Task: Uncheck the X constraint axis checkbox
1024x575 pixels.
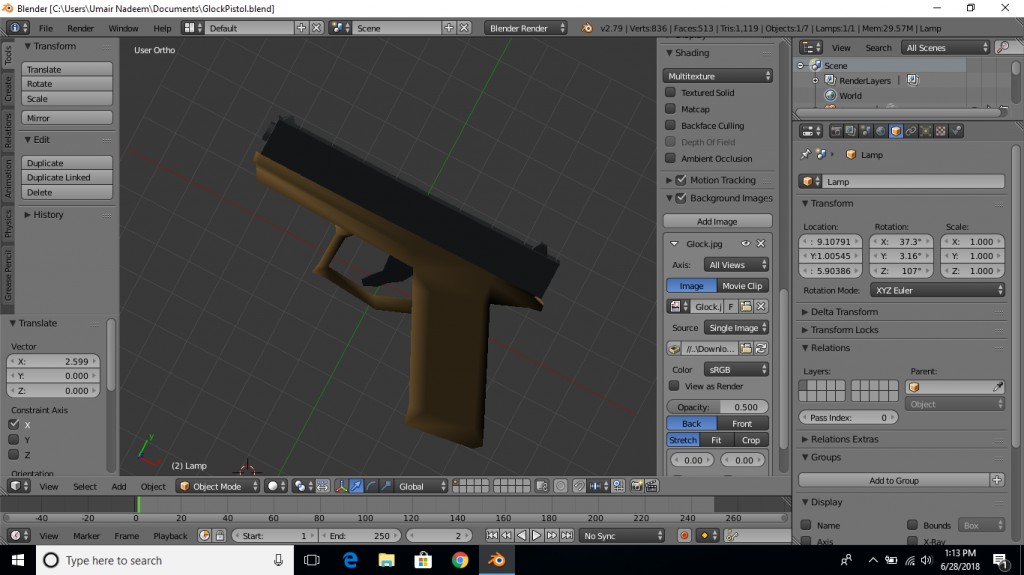Action: coord(14,424)
